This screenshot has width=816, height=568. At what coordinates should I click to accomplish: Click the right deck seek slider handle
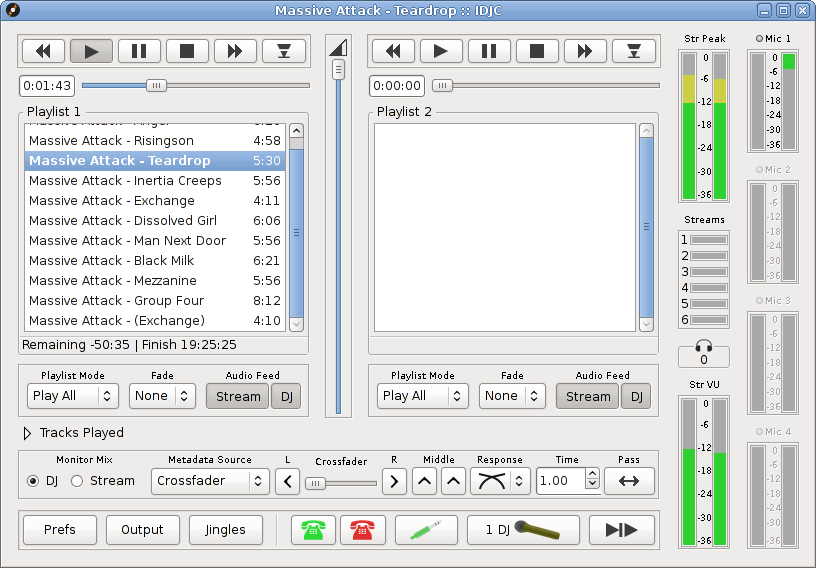tap(442, 85)
